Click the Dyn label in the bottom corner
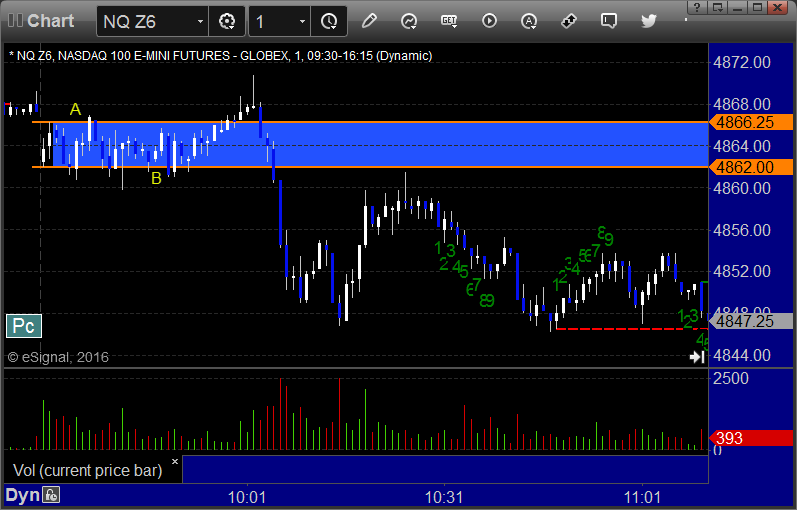The image size is (797, 510). pos(22,495)
